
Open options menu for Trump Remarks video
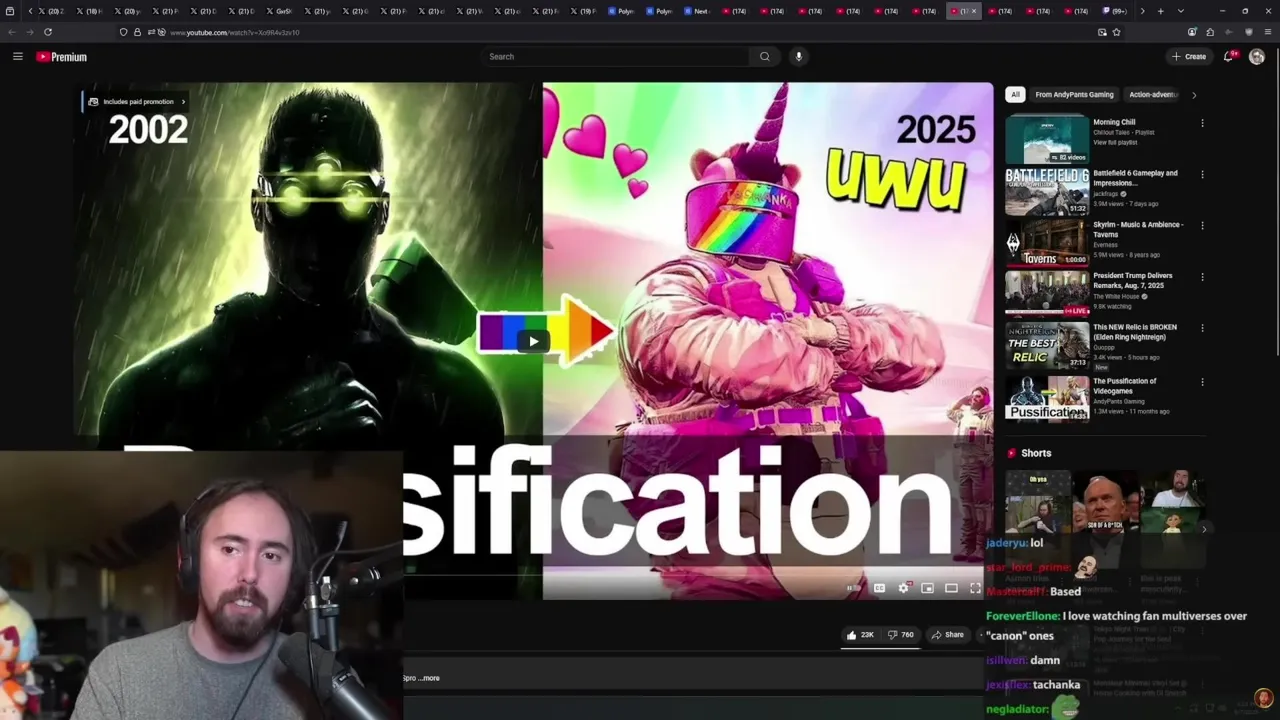tap(1202, 277)
